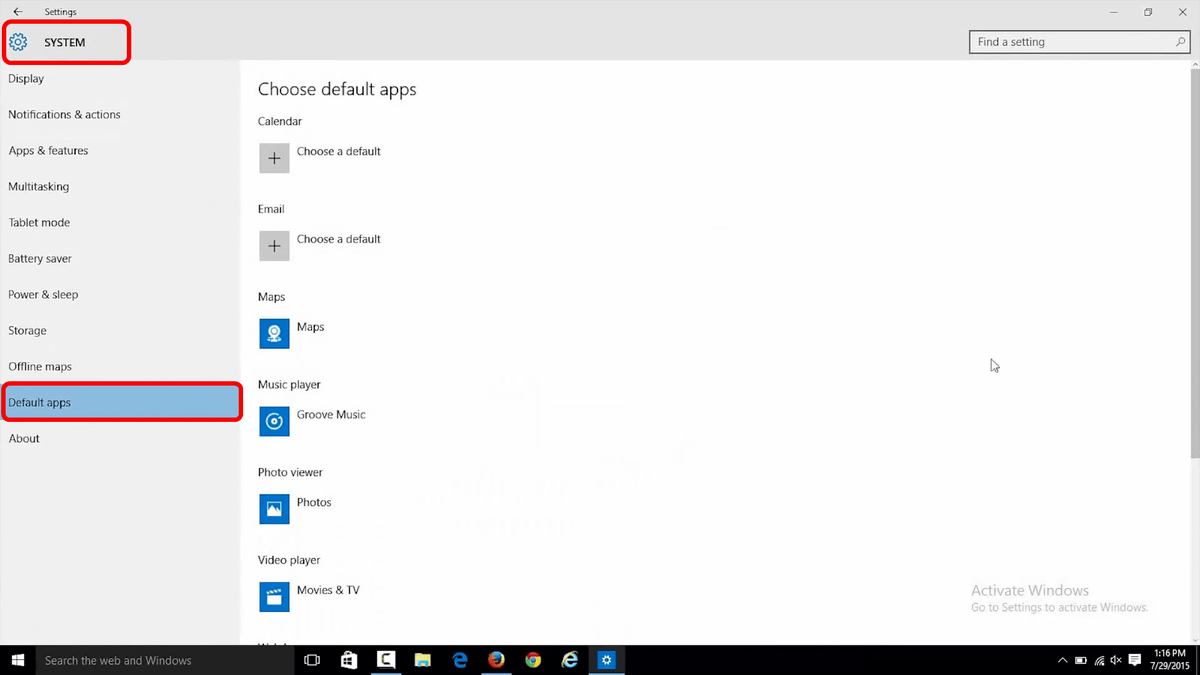Image resolution: width=1200 pixels, height=675 pixels.
Task: Launch Internet Explorer from the taskbar
Action: [570, 660]
